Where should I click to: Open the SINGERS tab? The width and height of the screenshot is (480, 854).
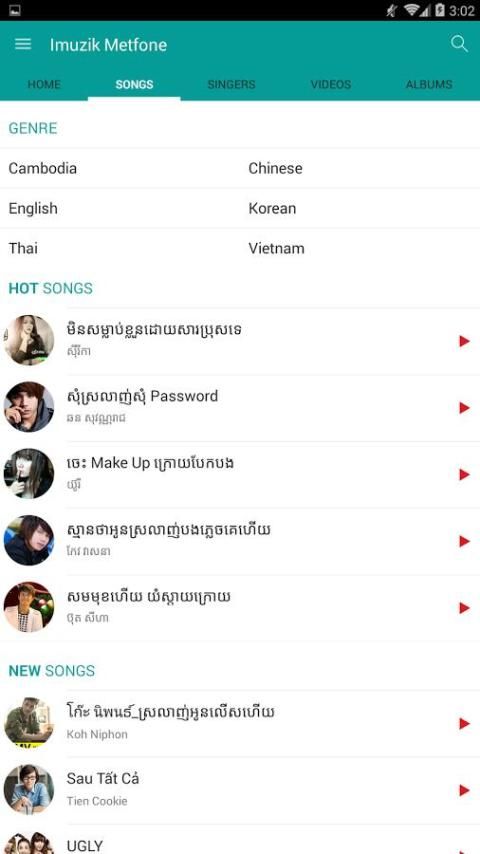pos(231,84)
